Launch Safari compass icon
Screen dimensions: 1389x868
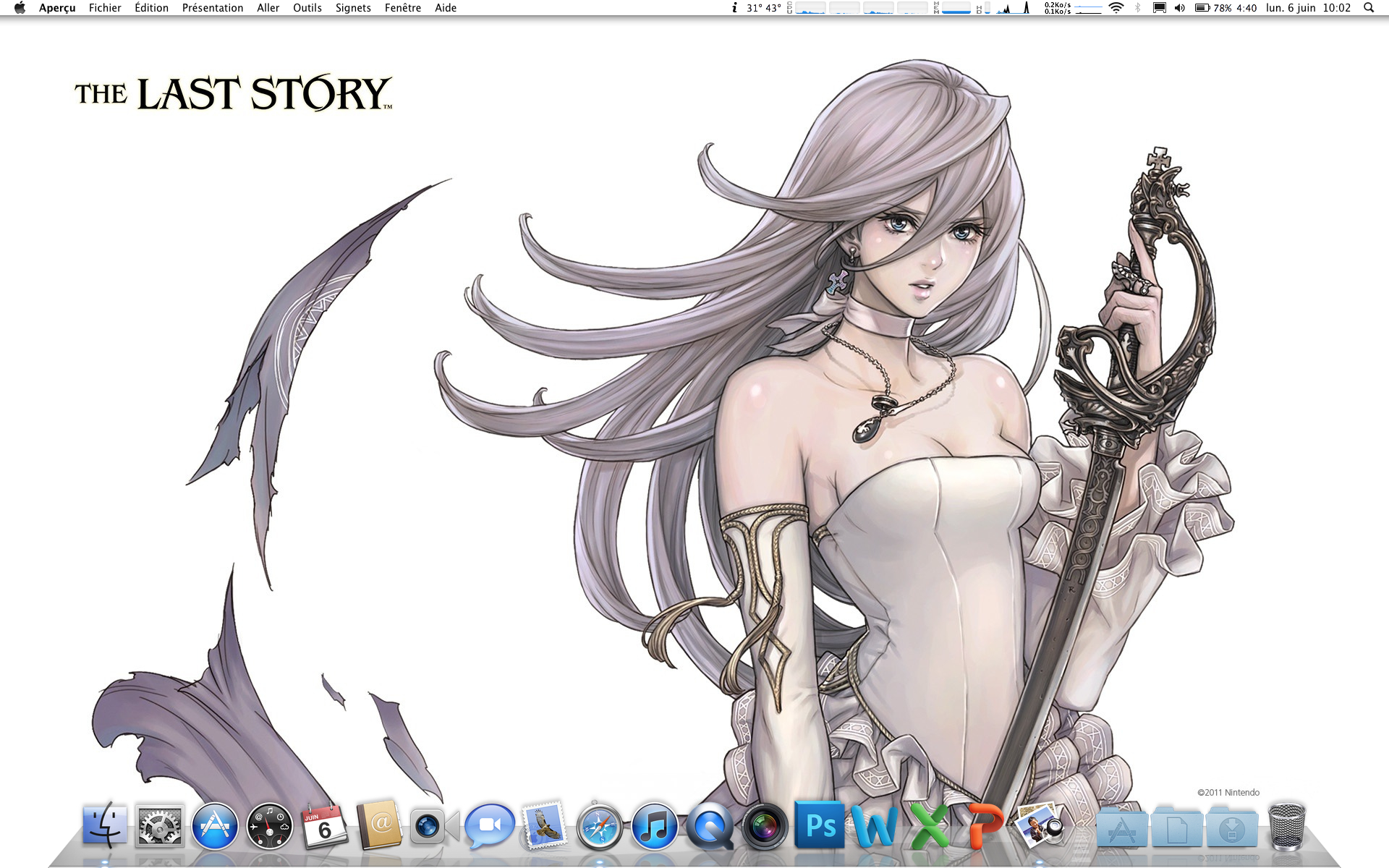(x=599, y=827)
